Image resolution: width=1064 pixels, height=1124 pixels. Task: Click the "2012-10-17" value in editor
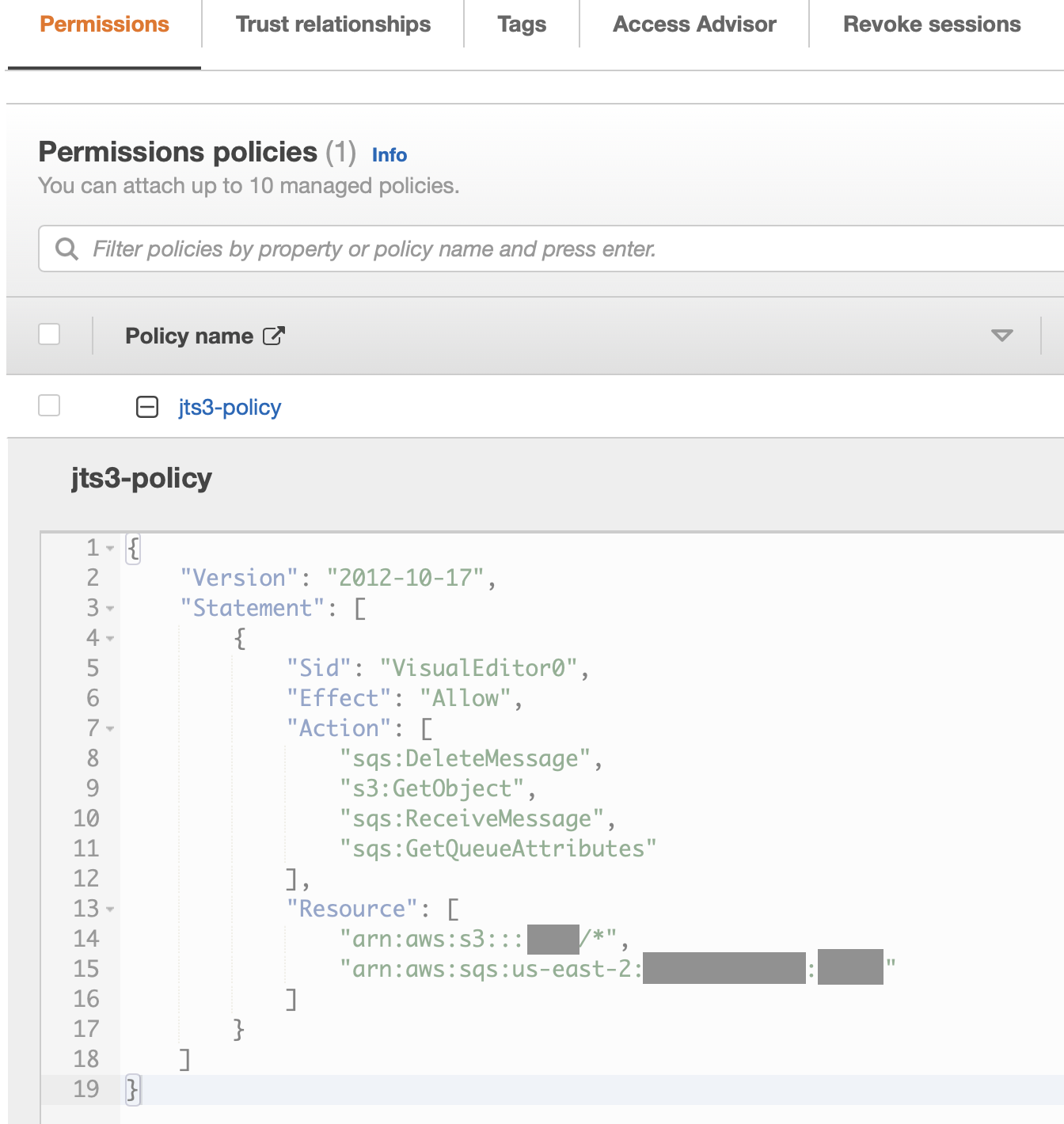click(x=405, y=578)
